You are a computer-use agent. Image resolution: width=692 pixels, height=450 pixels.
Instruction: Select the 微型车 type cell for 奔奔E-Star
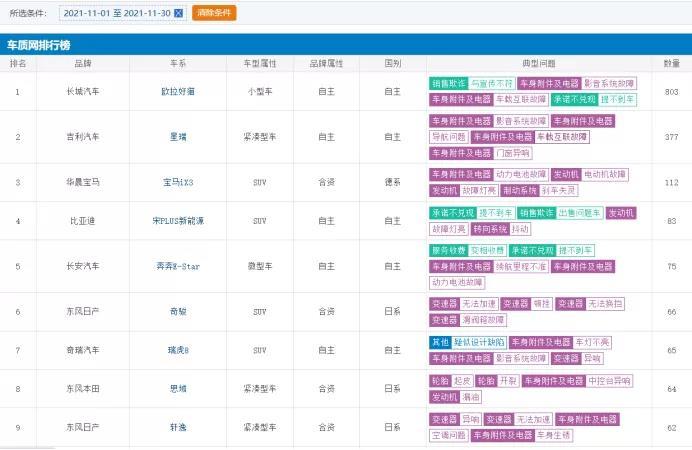pos(260,266)
